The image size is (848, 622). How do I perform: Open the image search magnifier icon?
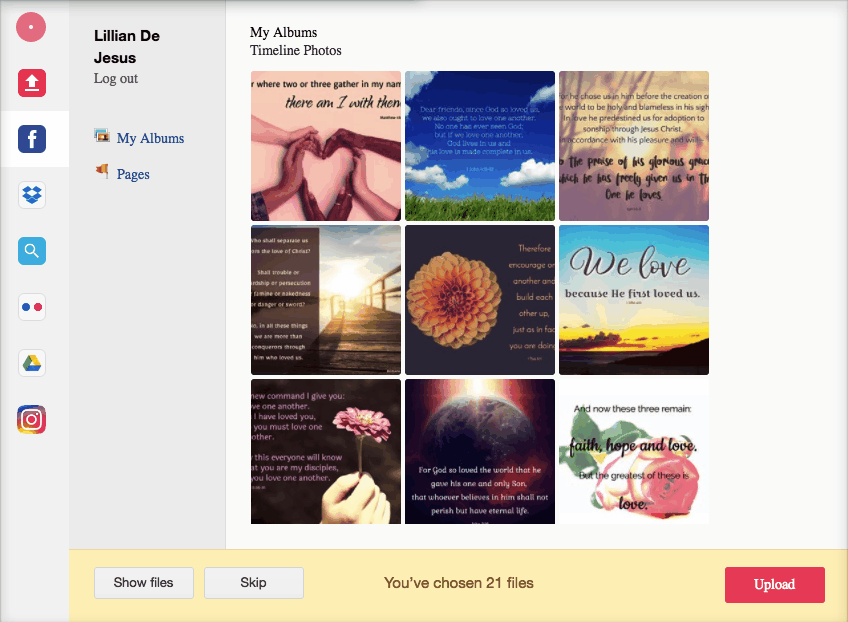point(32,251)
